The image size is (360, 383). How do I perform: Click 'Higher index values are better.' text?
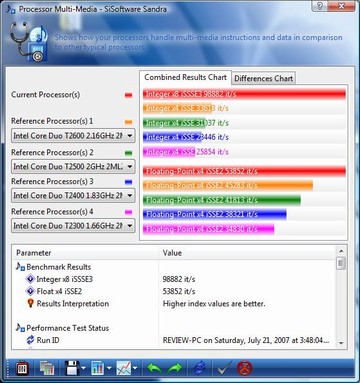tap(214, 304)
